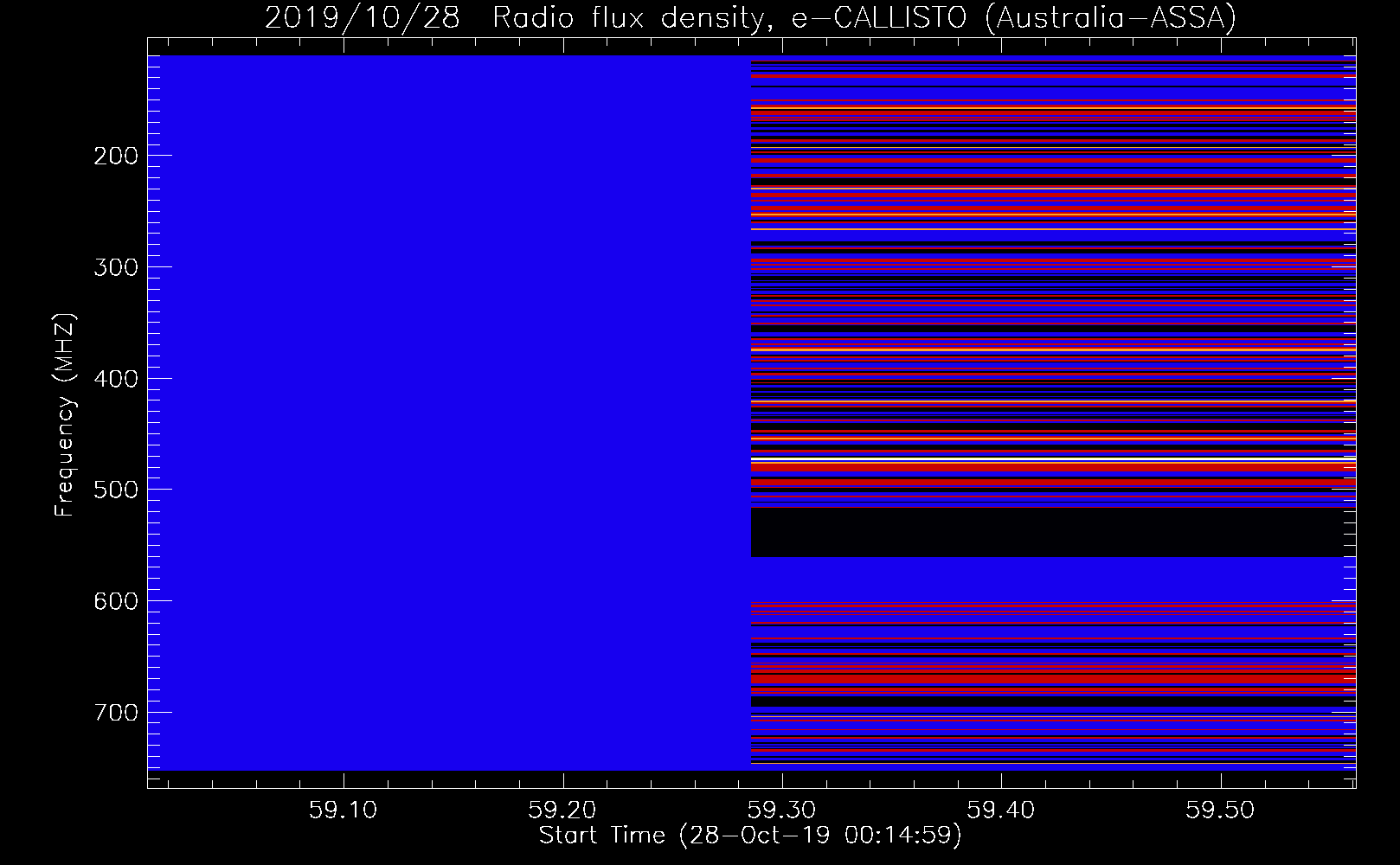This screenshot has width=1400, height=865.
Task: Click the 200 frequency tick label
Action: [x=116, y=156]
